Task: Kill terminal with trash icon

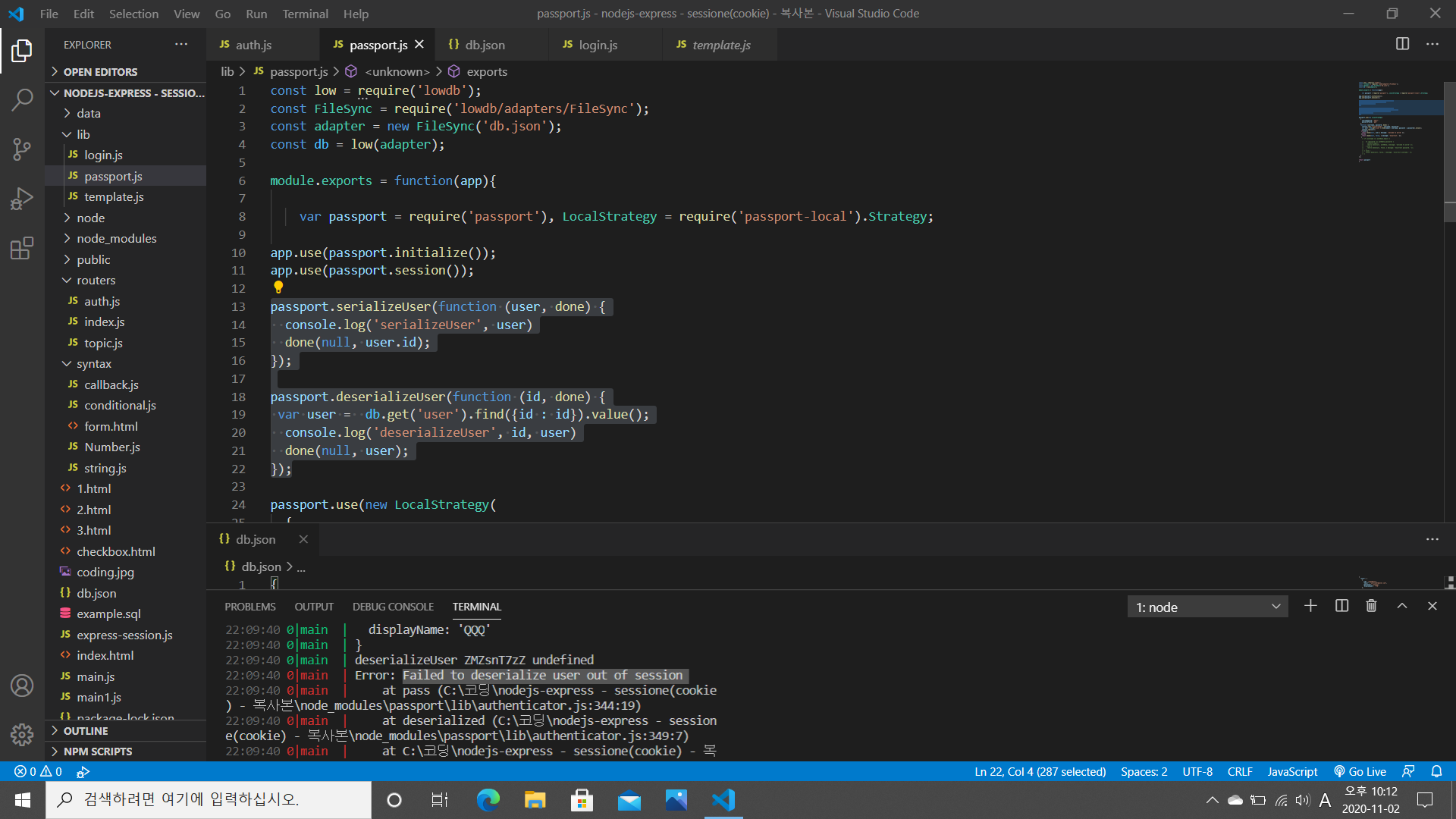Action: coord(1371,606)
